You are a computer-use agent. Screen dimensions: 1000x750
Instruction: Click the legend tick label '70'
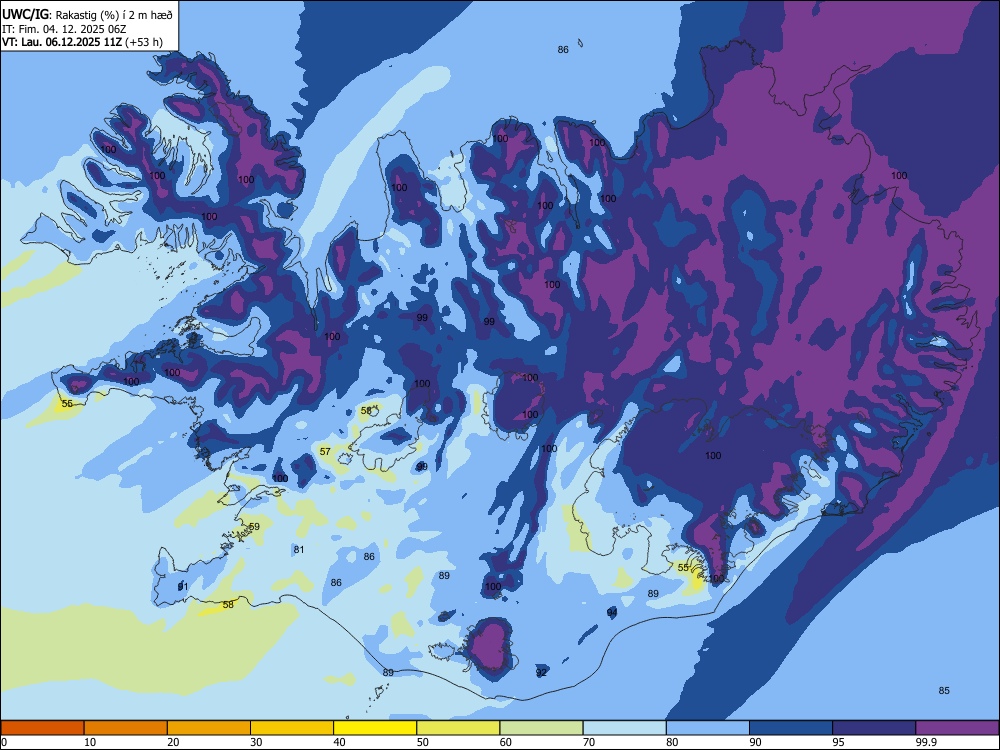(x=588, y=742)
